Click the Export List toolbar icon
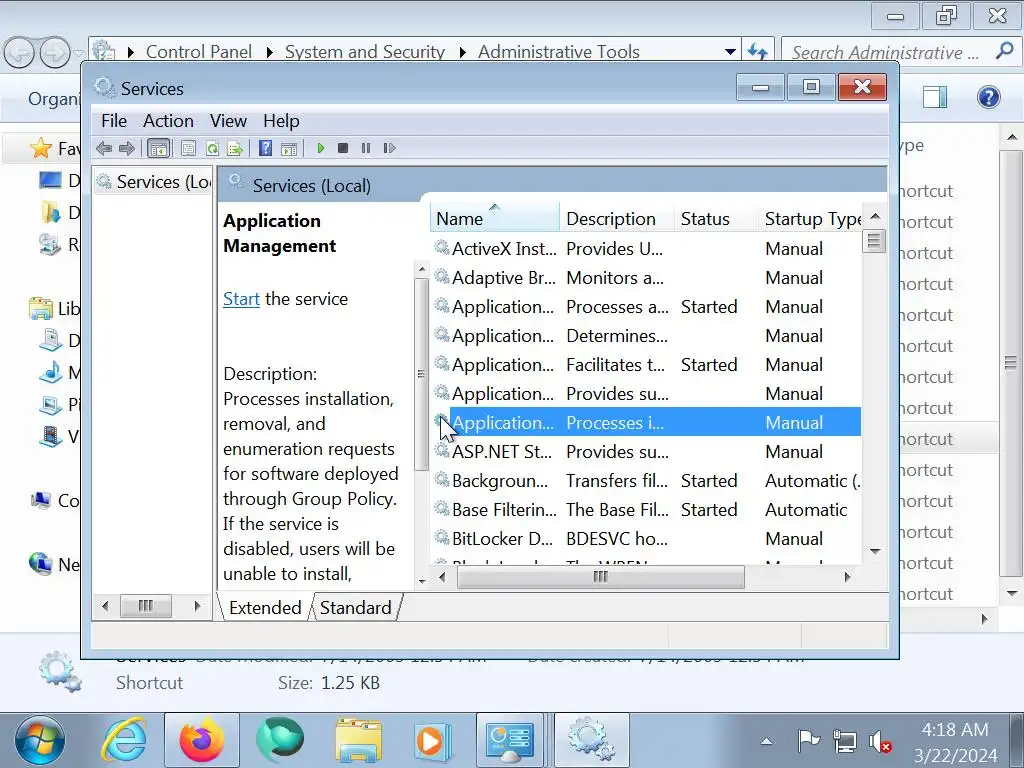 (x=235, y=148)
